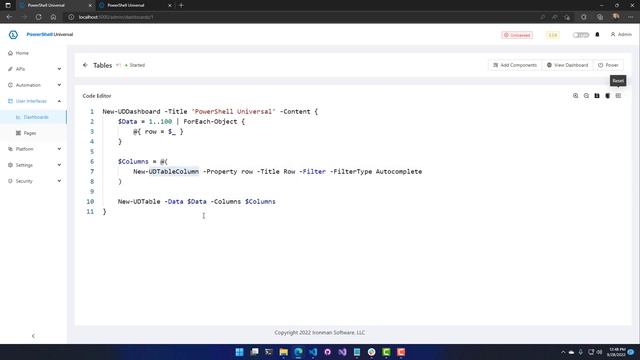Click the Automation icon in sidebar
This screenshot has width=640, height=360.
pos(10,85)
